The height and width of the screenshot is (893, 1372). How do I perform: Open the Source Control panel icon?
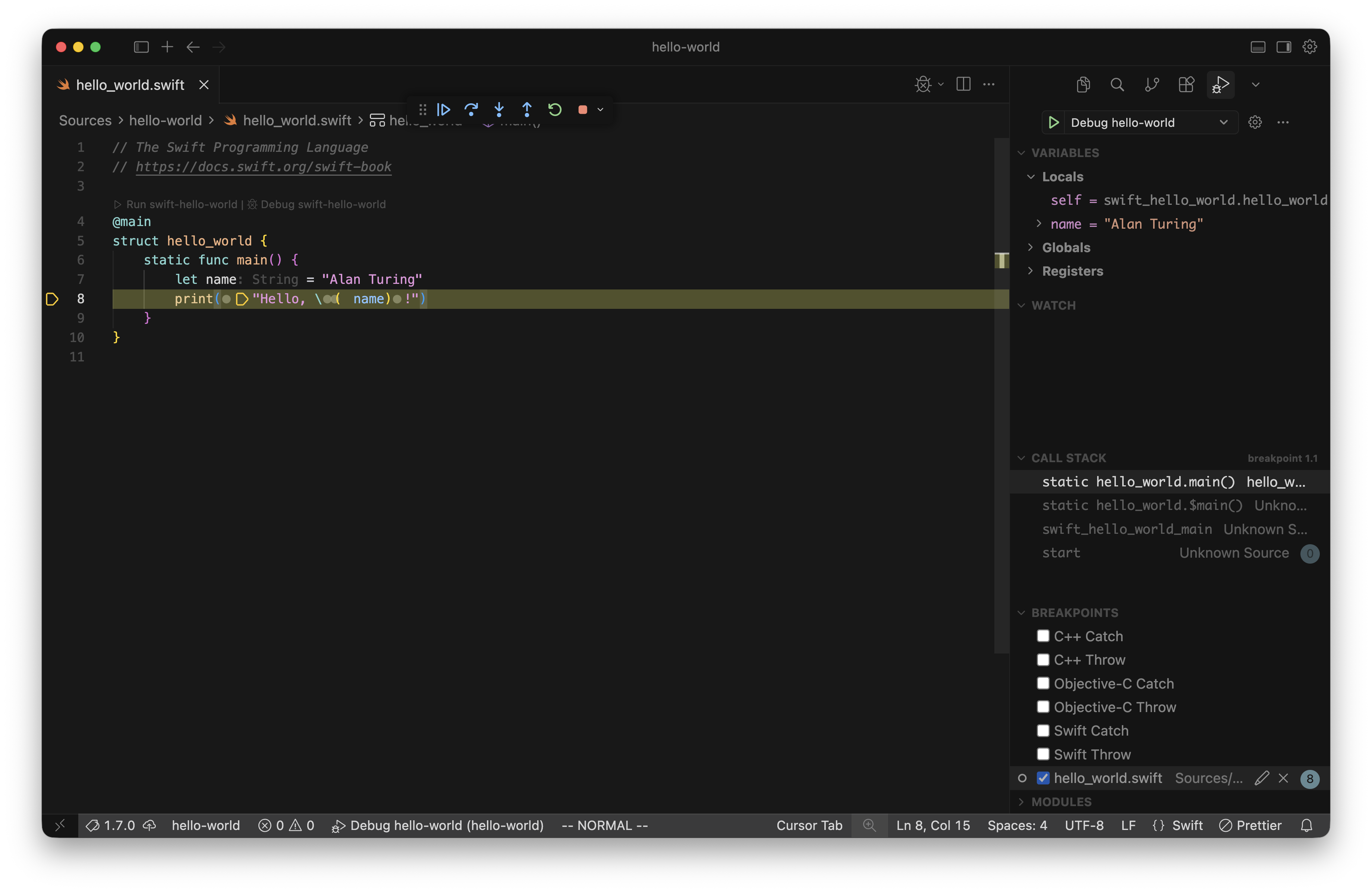[1152, 84]
